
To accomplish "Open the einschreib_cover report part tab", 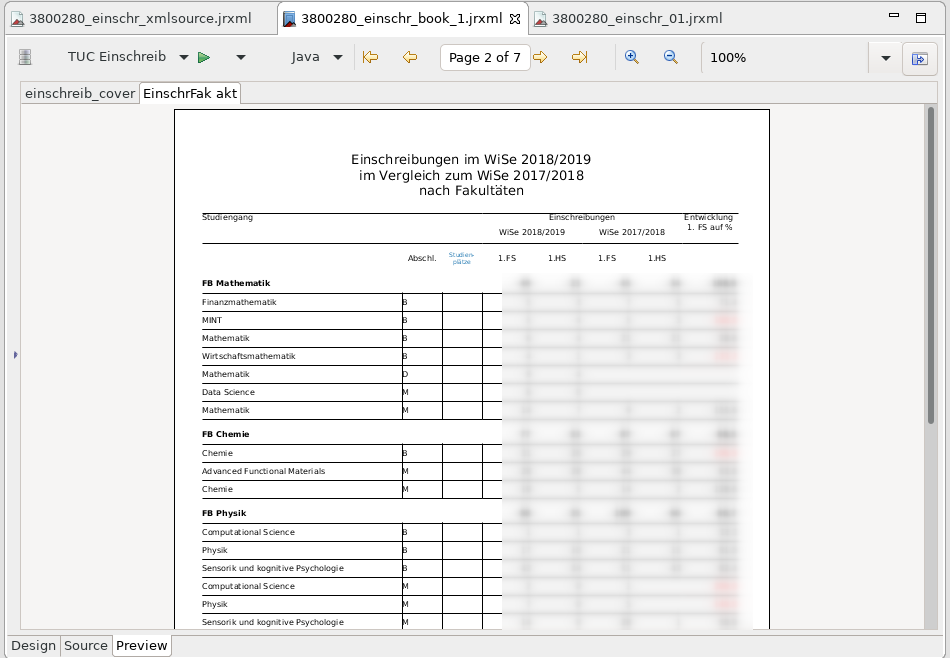I will (79, 93).
